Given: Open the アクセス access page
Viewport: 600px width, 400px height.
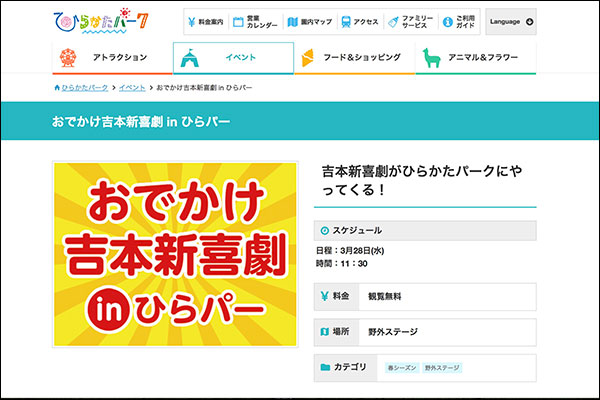Looking at the screenshot, I should pyautogui.click(x=357, y=21).
